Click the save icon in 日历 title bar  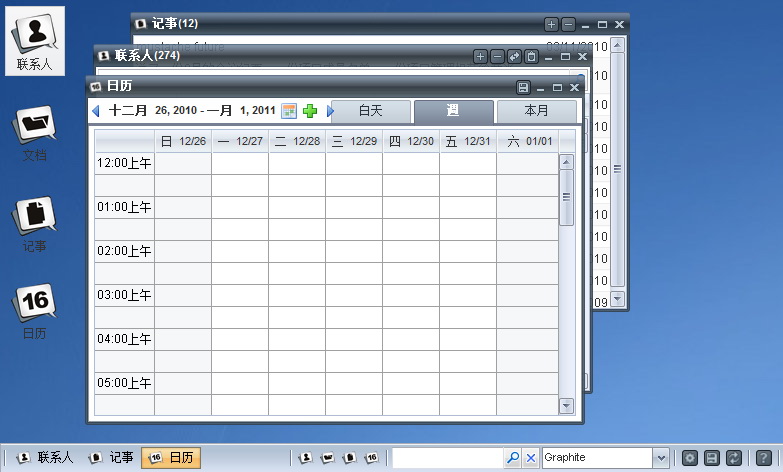[x=523, y=87]
